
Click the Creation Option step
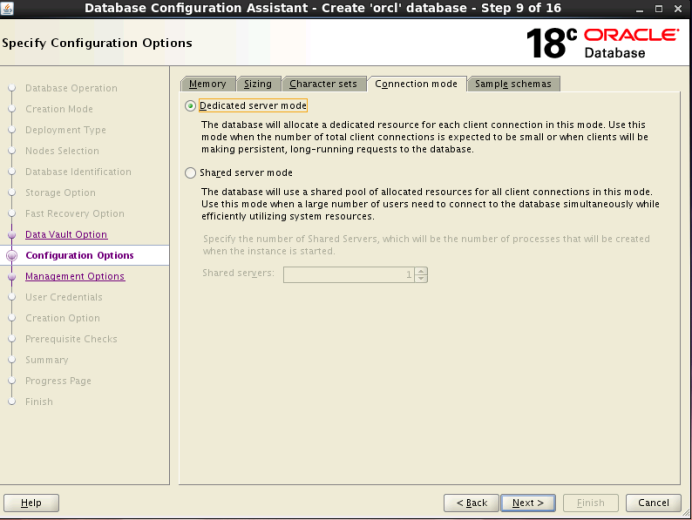click(x=63, y=318)
